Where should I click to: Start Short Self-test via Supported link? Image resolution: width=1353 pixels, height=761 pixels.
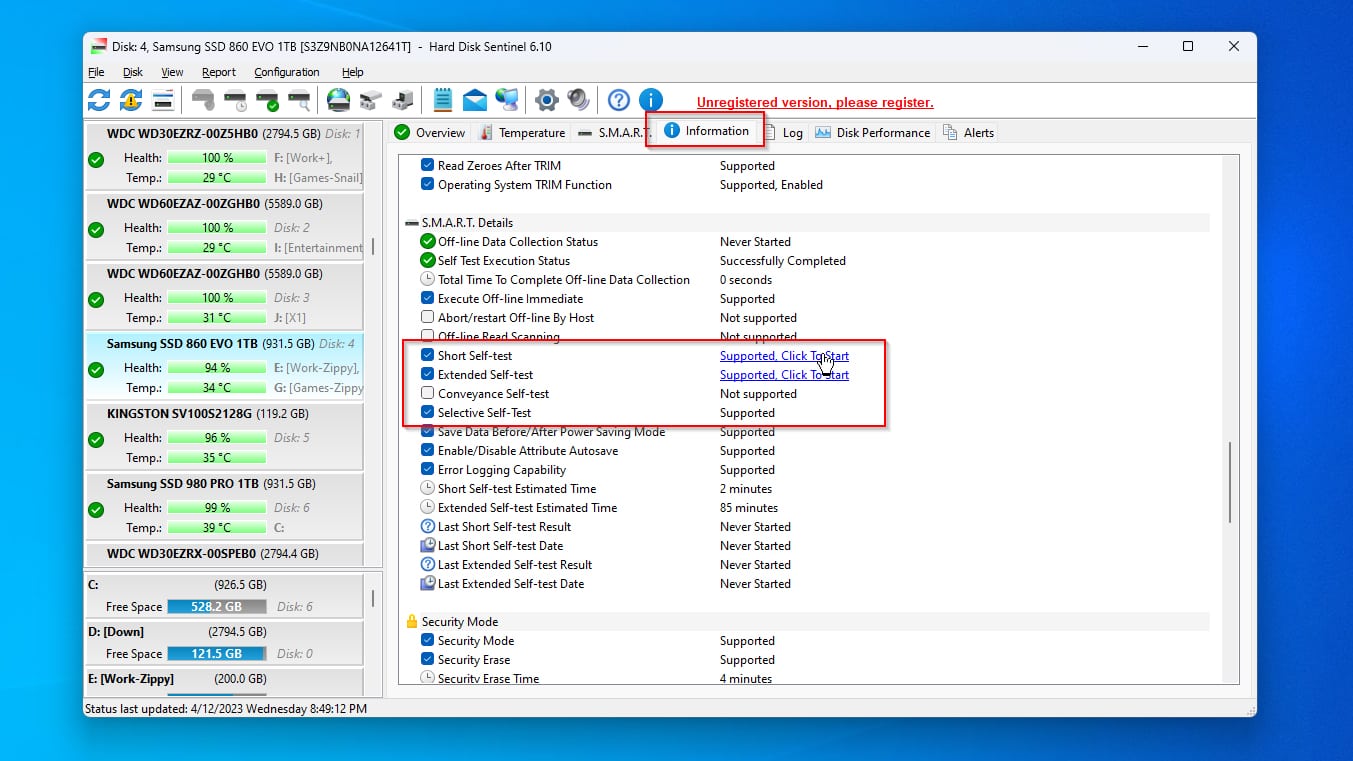pos(783,356)
